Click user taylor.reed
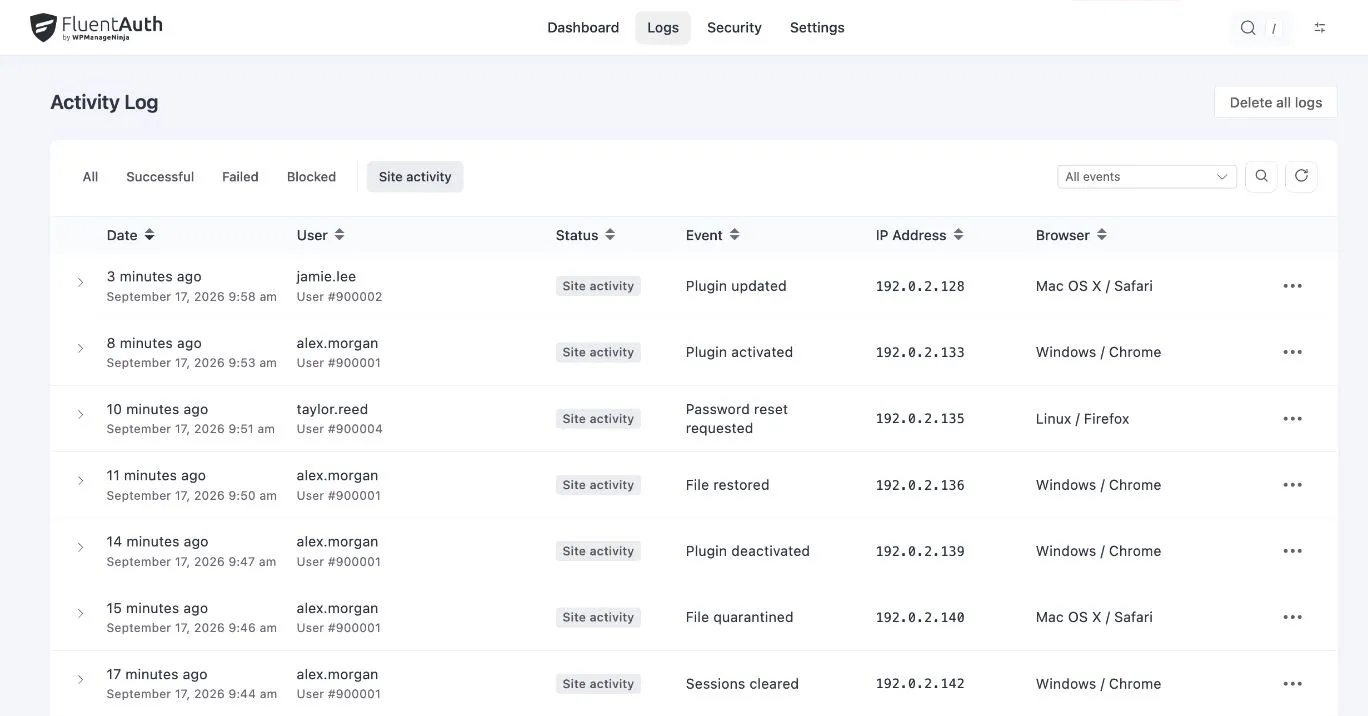This screenshot has height=716, width=1368. 334,410
